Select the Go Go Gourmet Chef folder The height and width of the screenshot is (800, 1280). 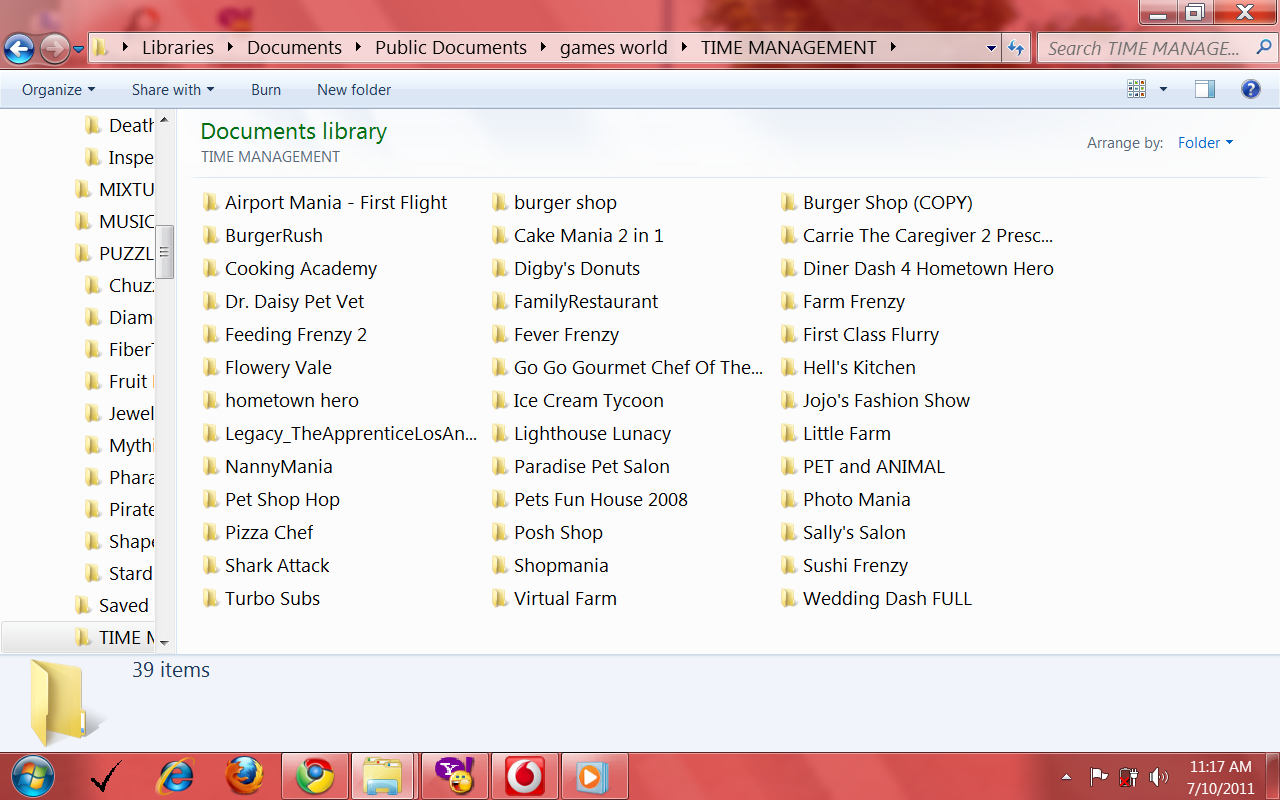[627, 368]
